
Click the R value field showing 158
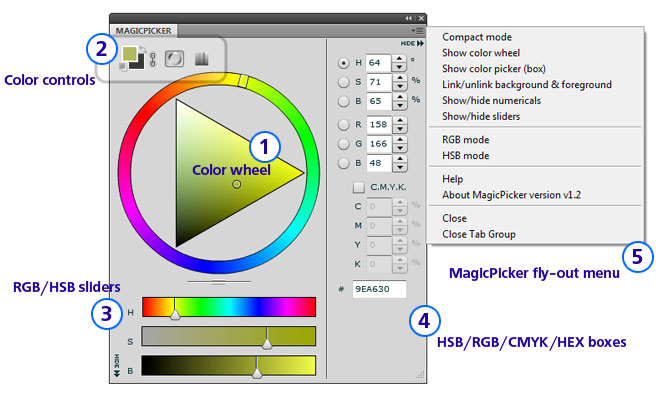(x=379, y=125)
